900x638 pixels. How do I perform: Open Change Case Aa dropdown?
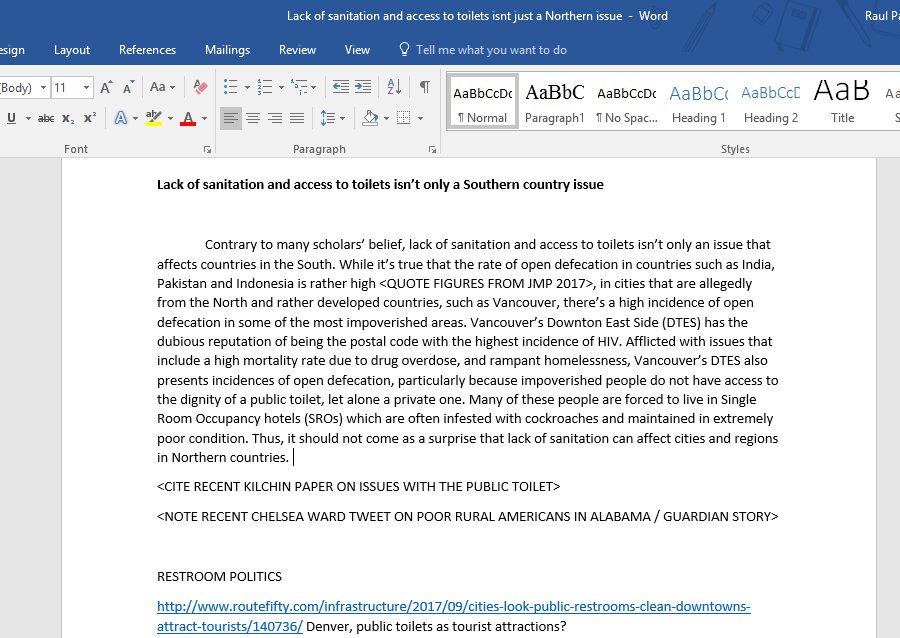point(162,87)
